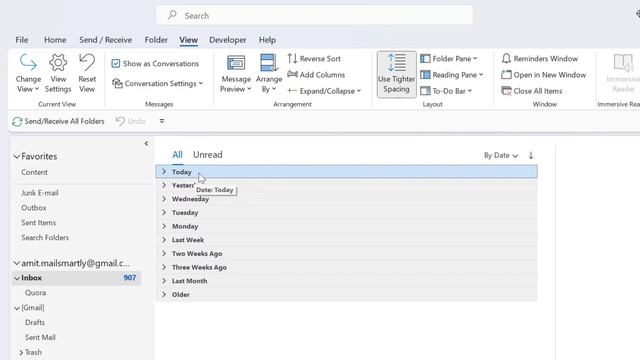The image size is (640, 360).
Task: Open the Sent Items folder
Action: click(38, 222)
